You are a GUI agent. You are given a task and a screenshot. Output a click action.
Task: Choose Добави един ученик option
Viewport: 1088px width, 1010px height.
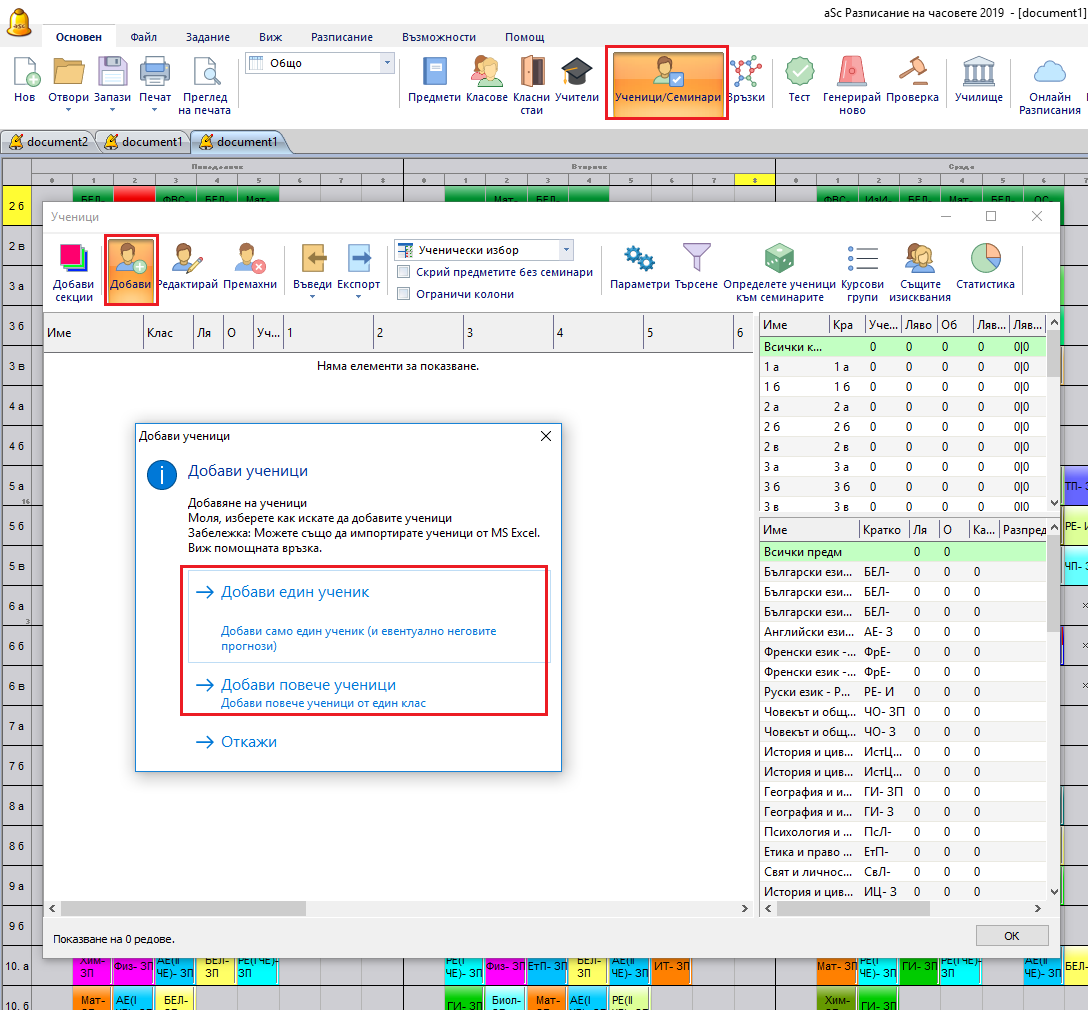295,592
